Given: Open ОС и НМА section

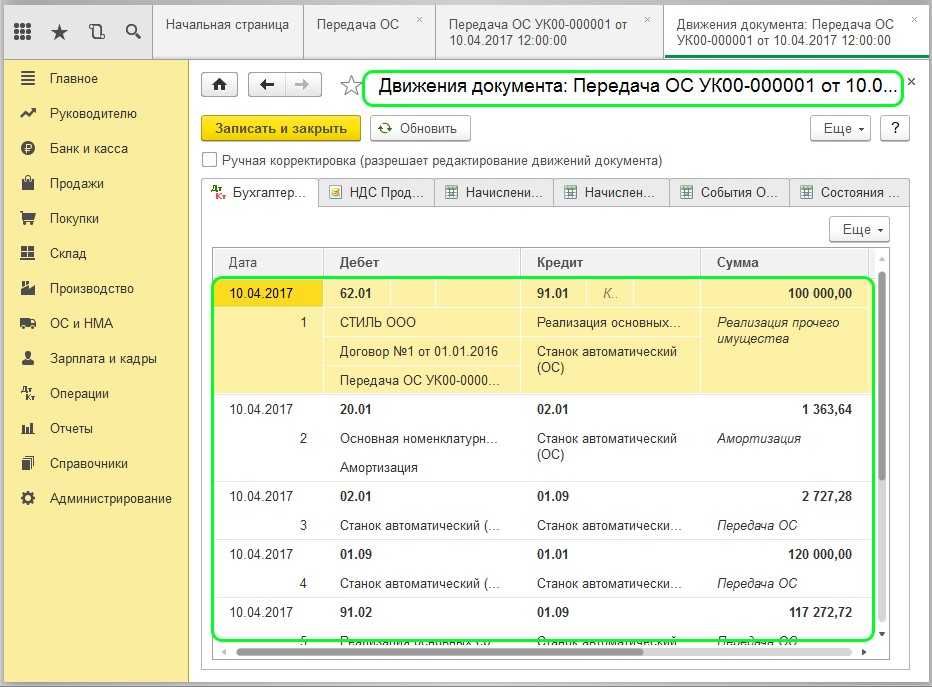Looking at the screenshot, I should pos(81,323).
